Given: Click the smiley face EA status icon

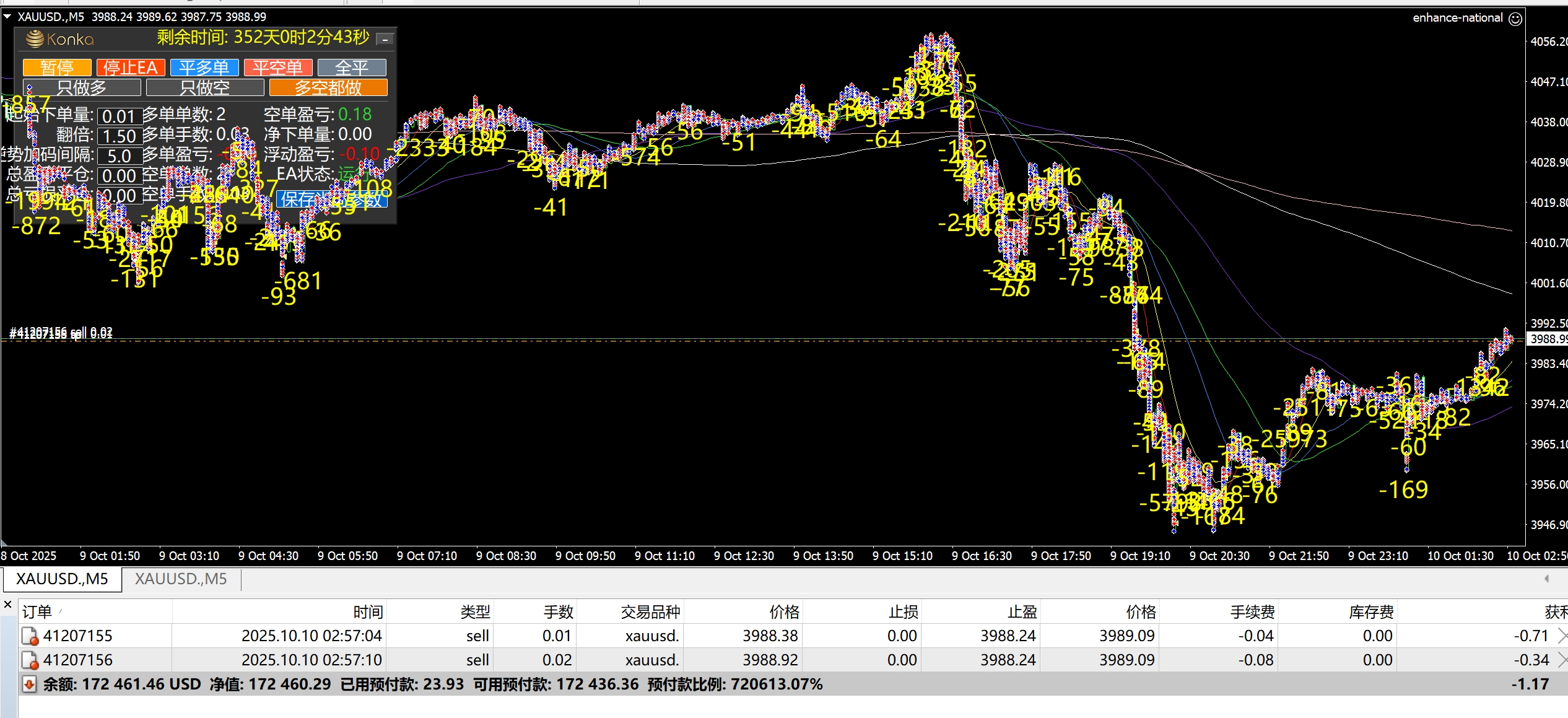Looking at the screenshot, I should click(x=1515, y=19).
